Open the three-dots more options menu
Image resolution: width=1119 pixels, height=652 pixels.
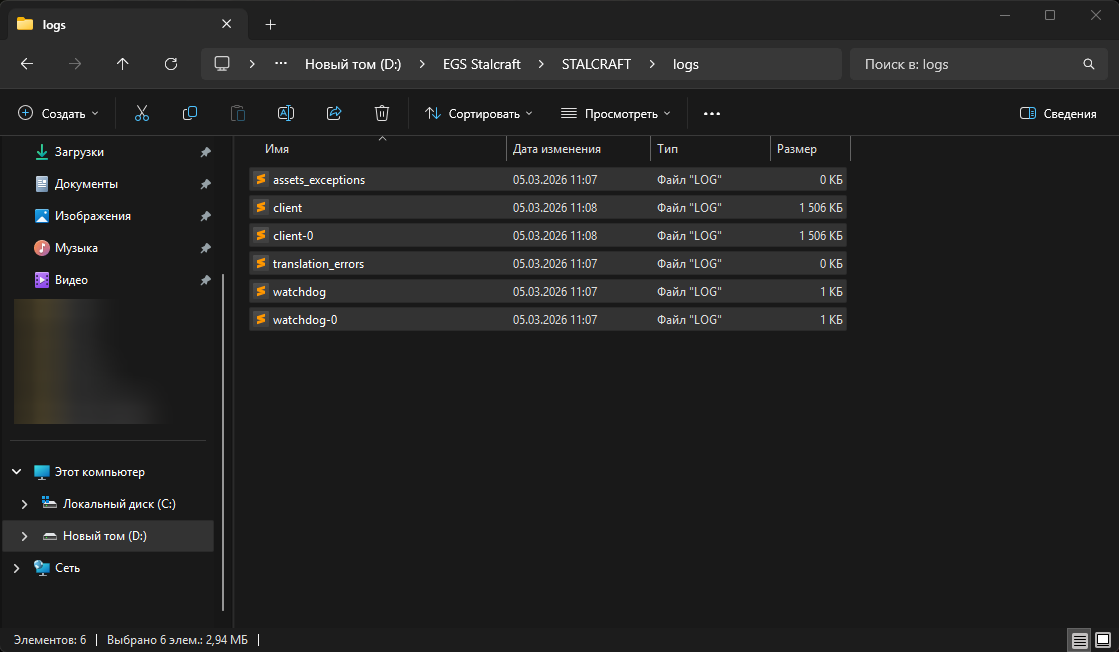coord(712,114)
